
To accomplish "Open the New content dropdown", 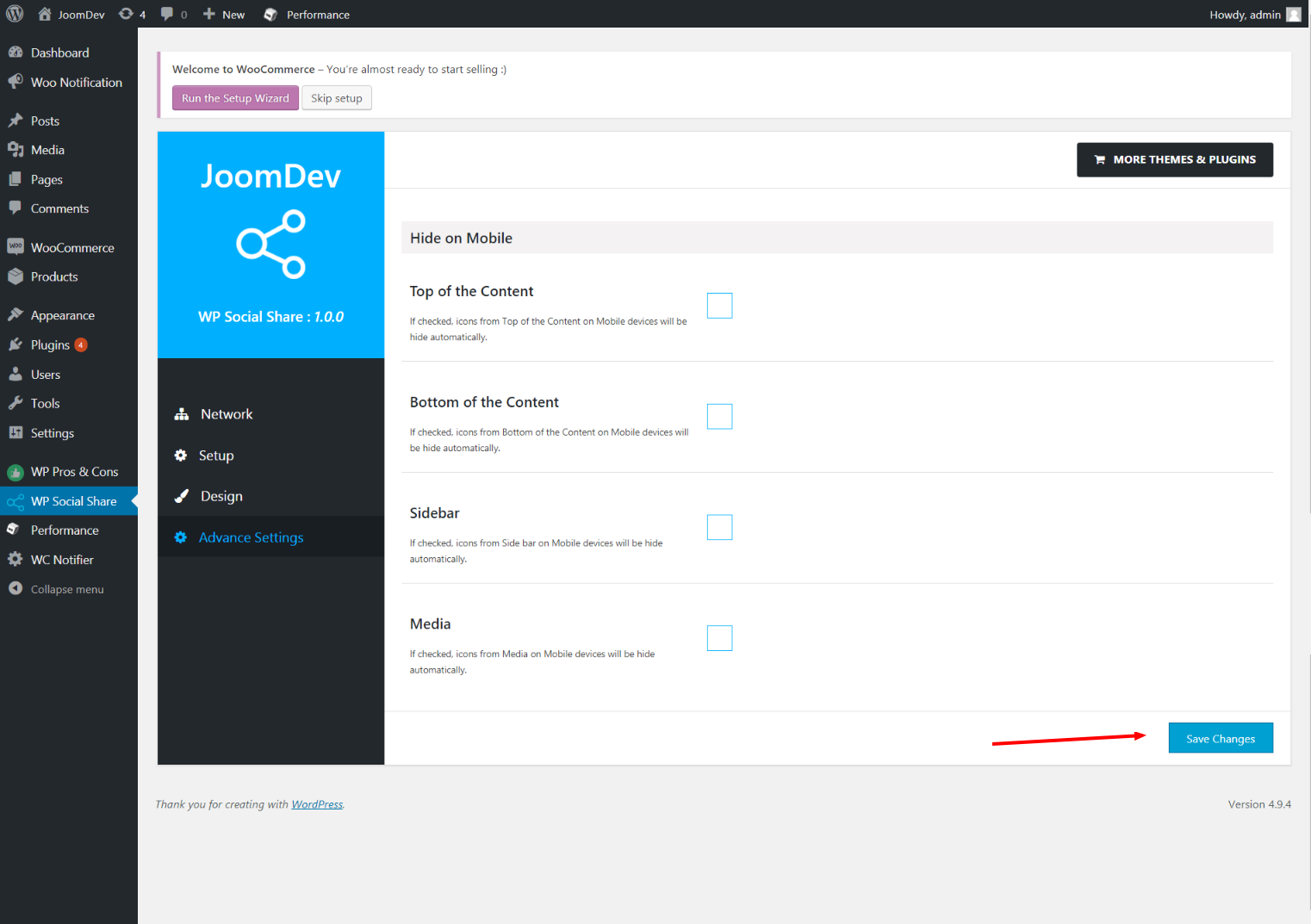I will [x=224, y=14].
